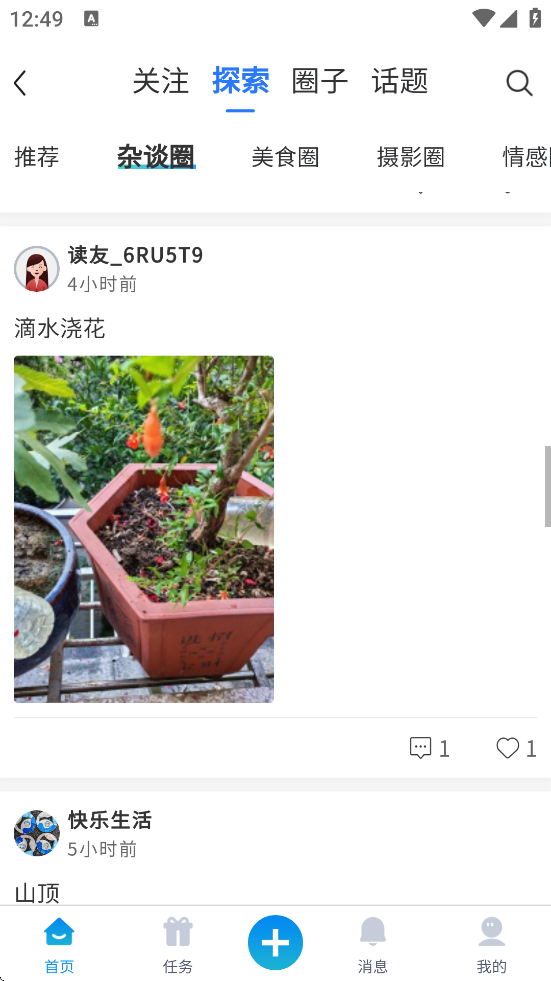Switch to 圈子 tab
Screen dimensions: 551x981
pyautogui.click(x=320, y=81)
